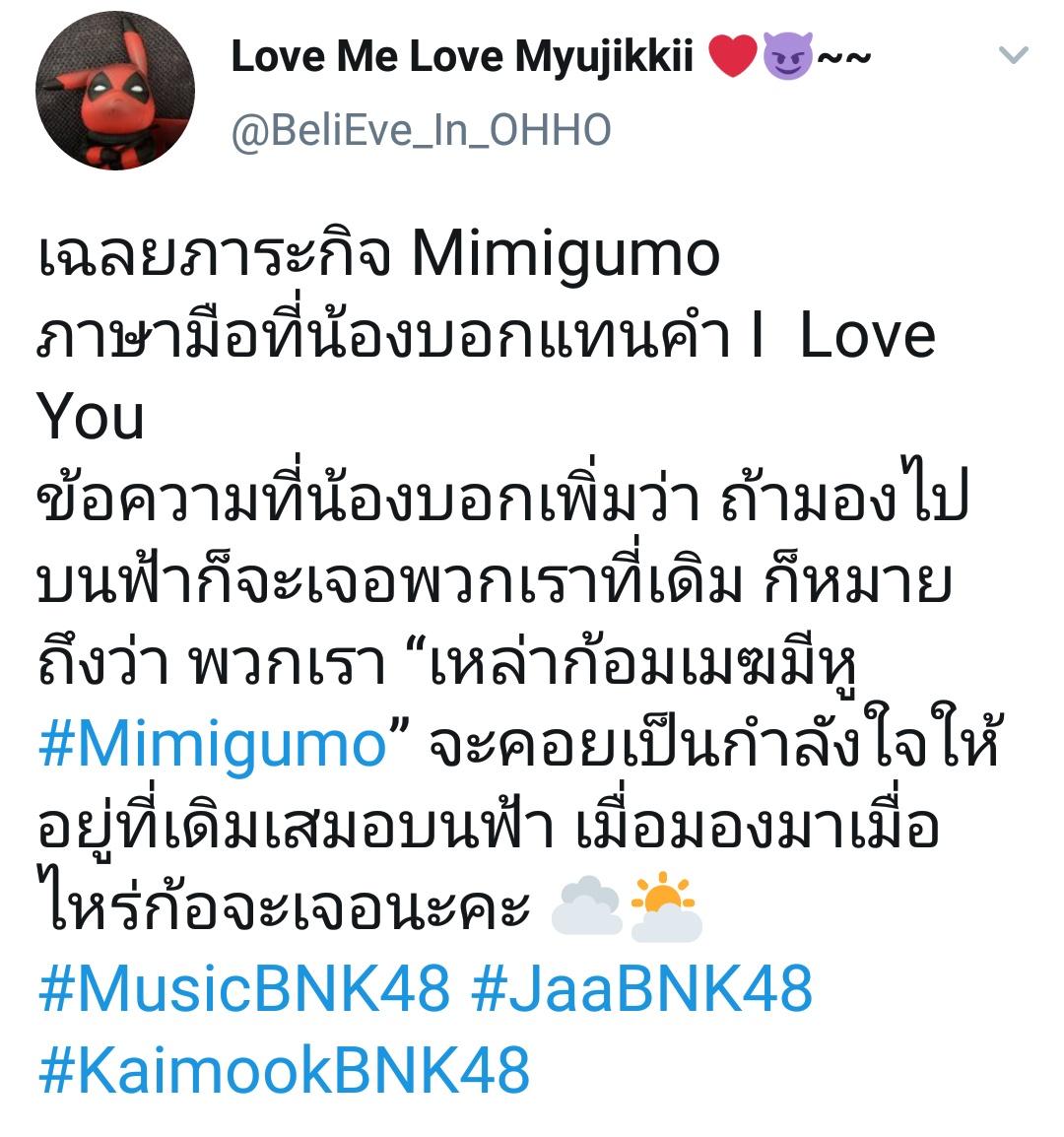Click the Thai text ไหร่ก้อจะเจอนะคะ
Viewport: 1064px width, 1137px height.
coord(284,906)
